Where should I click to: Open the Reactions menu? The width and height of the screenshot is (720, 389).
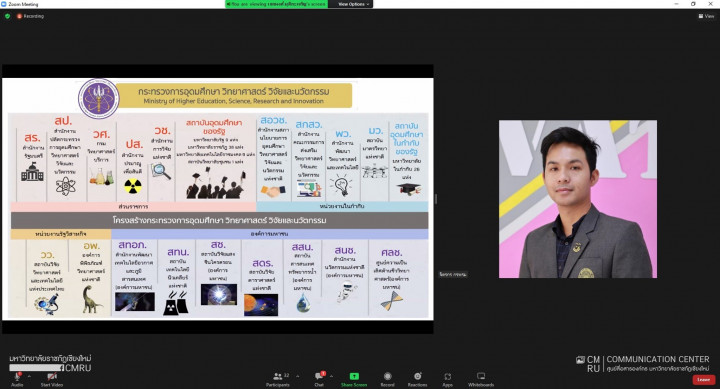417,379
